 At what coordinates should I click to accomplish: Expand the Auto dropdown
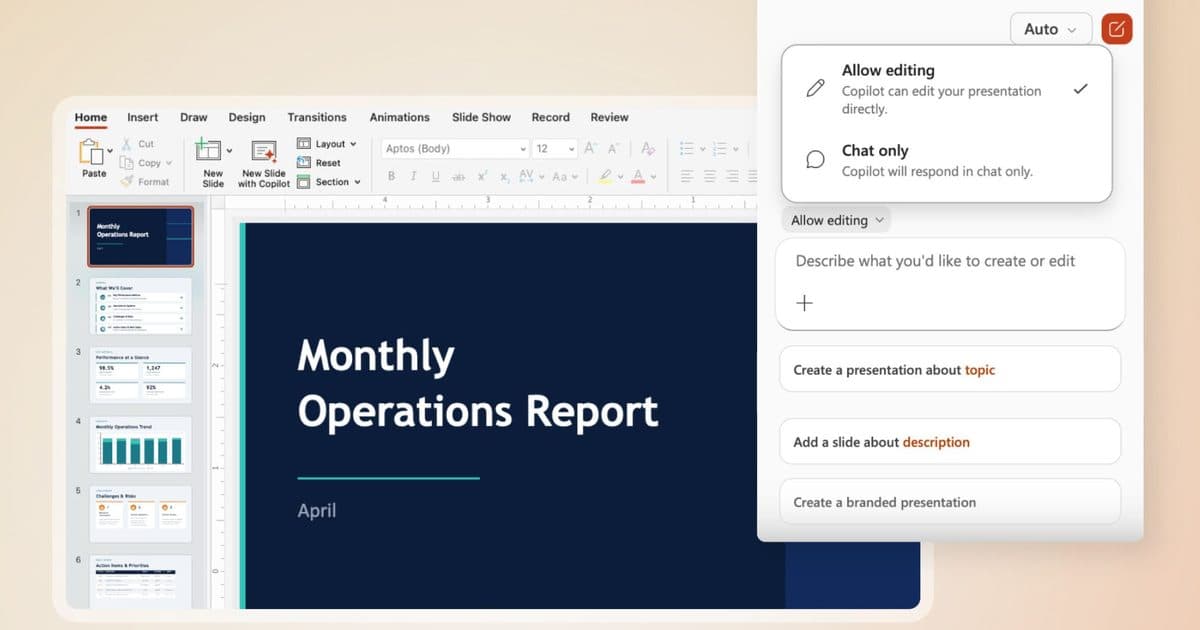[1050, 28]
